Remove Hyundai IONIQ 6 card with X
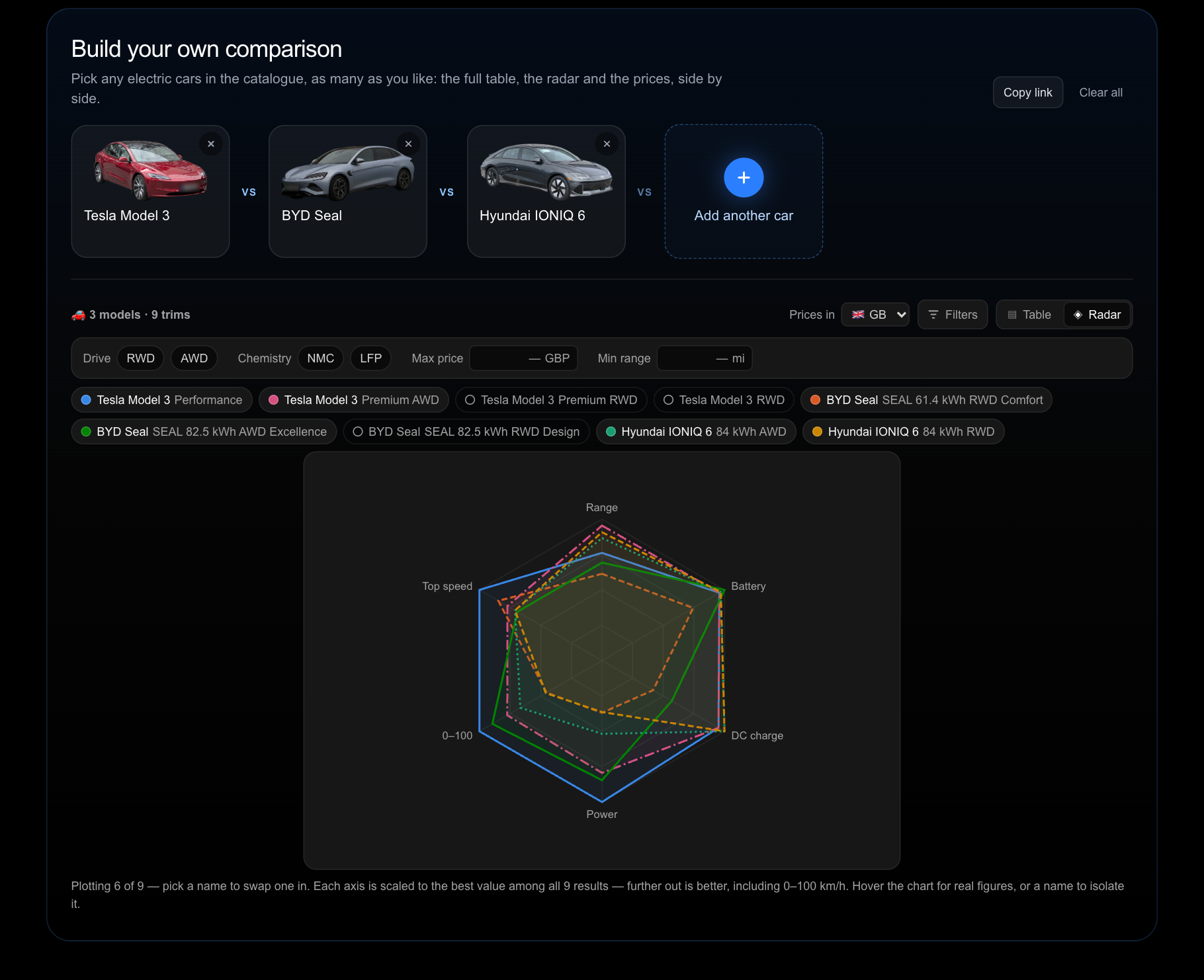 coord(607,144)
